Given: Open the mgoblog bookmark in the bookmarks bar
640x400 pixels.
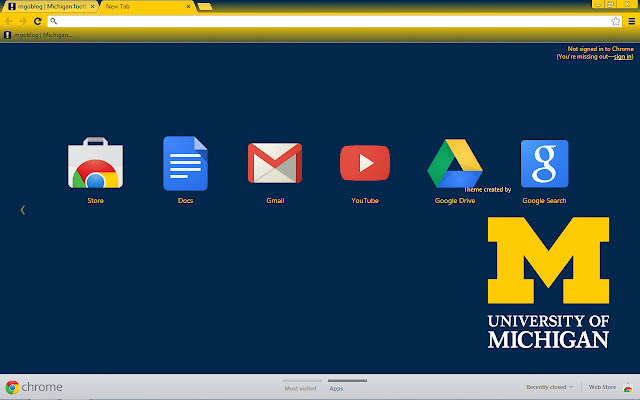Looking at the screenshot, I should coord(38,35).
